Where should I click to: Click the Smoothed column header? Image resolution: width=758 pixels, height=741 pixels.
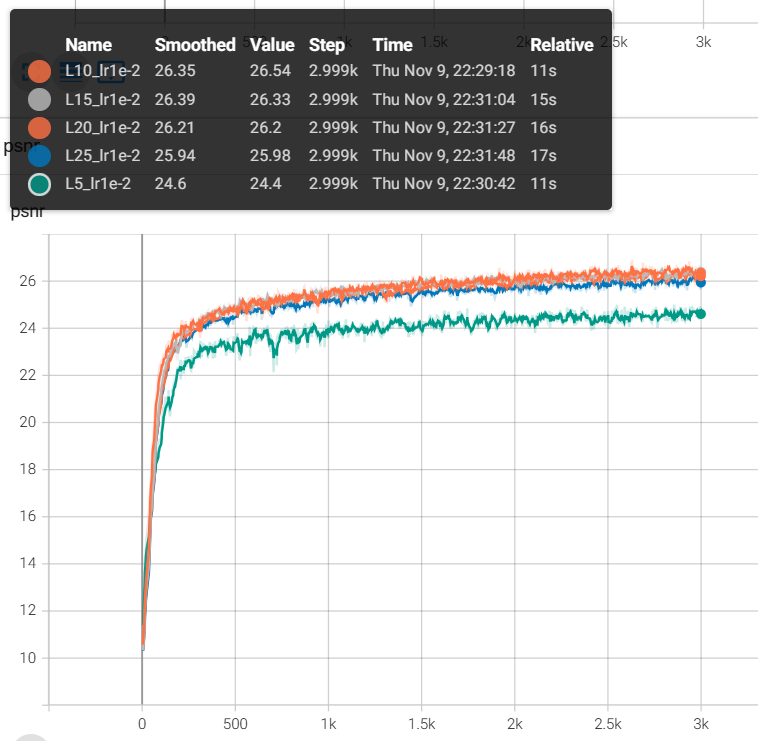coord(194,45)
